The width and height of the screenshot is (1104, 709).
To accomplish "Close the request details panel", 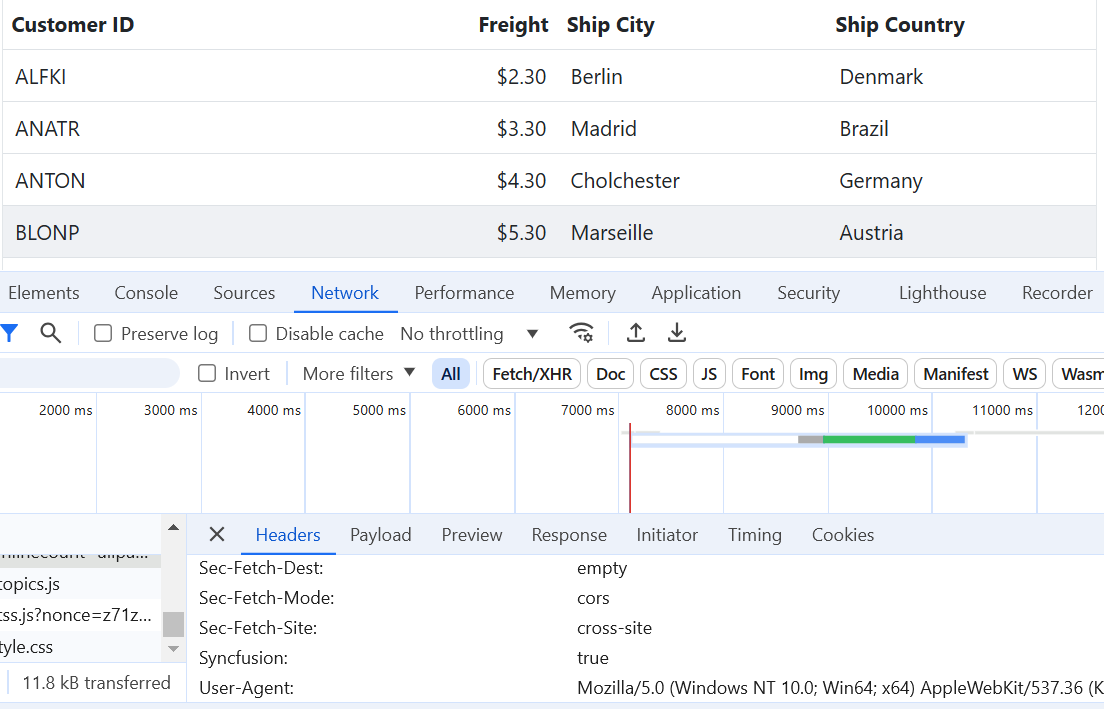I will click(217, 535).
